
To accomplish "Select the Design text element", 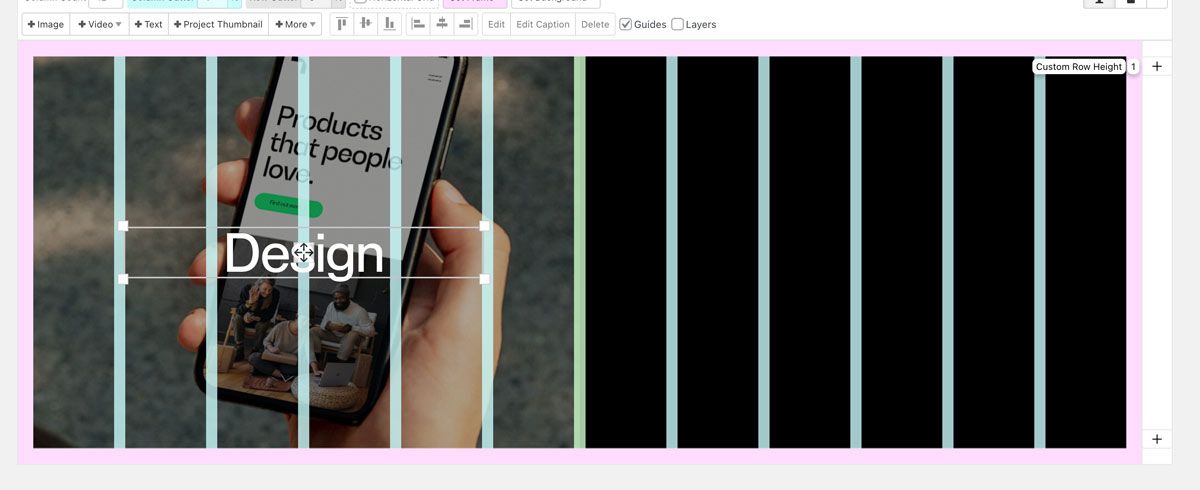I will click(x=303, y=253).
